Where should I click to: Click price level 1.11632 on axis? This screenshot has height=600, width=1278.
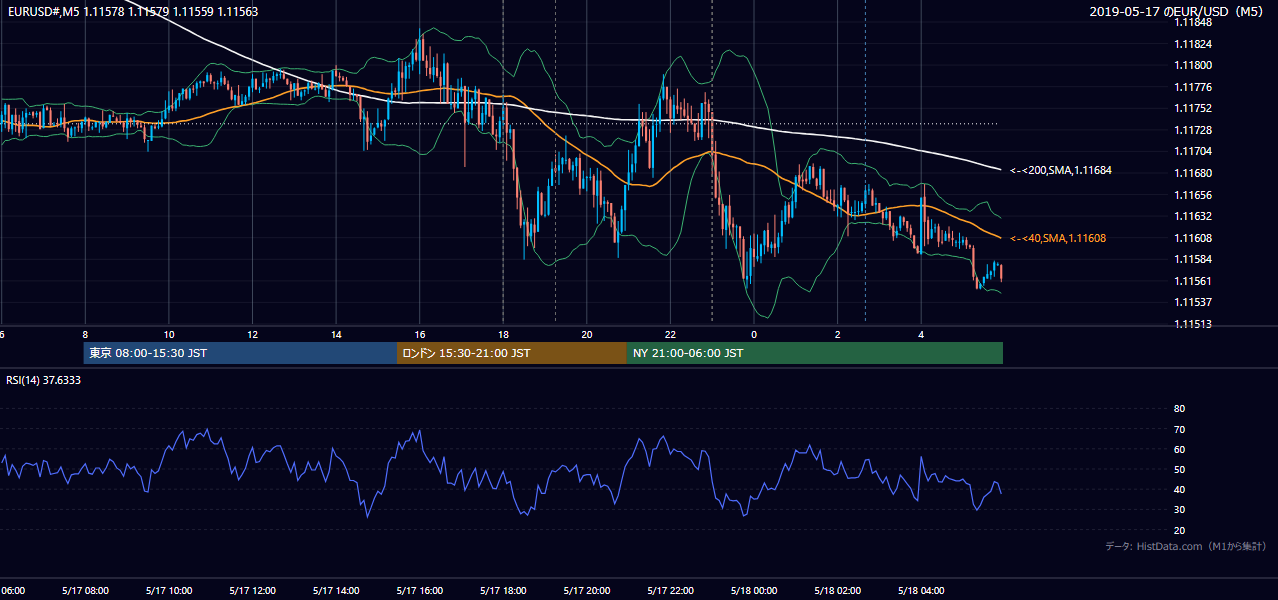pyautogui.click(x=1193, y=216)
